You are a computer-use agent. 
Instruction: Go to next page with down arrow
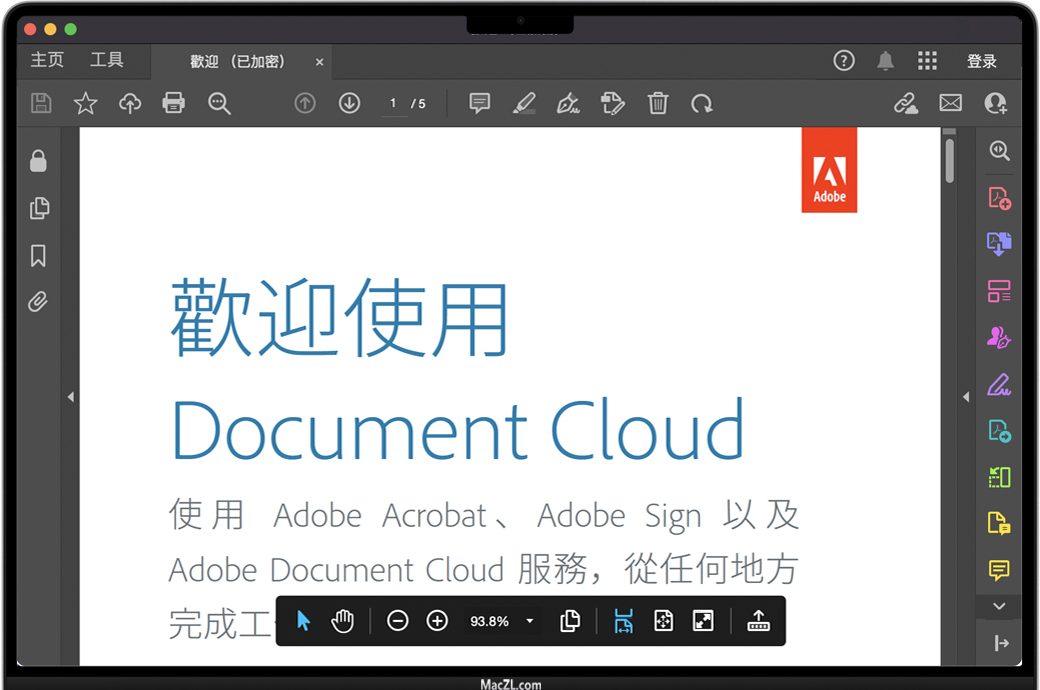tap(349, 103)
